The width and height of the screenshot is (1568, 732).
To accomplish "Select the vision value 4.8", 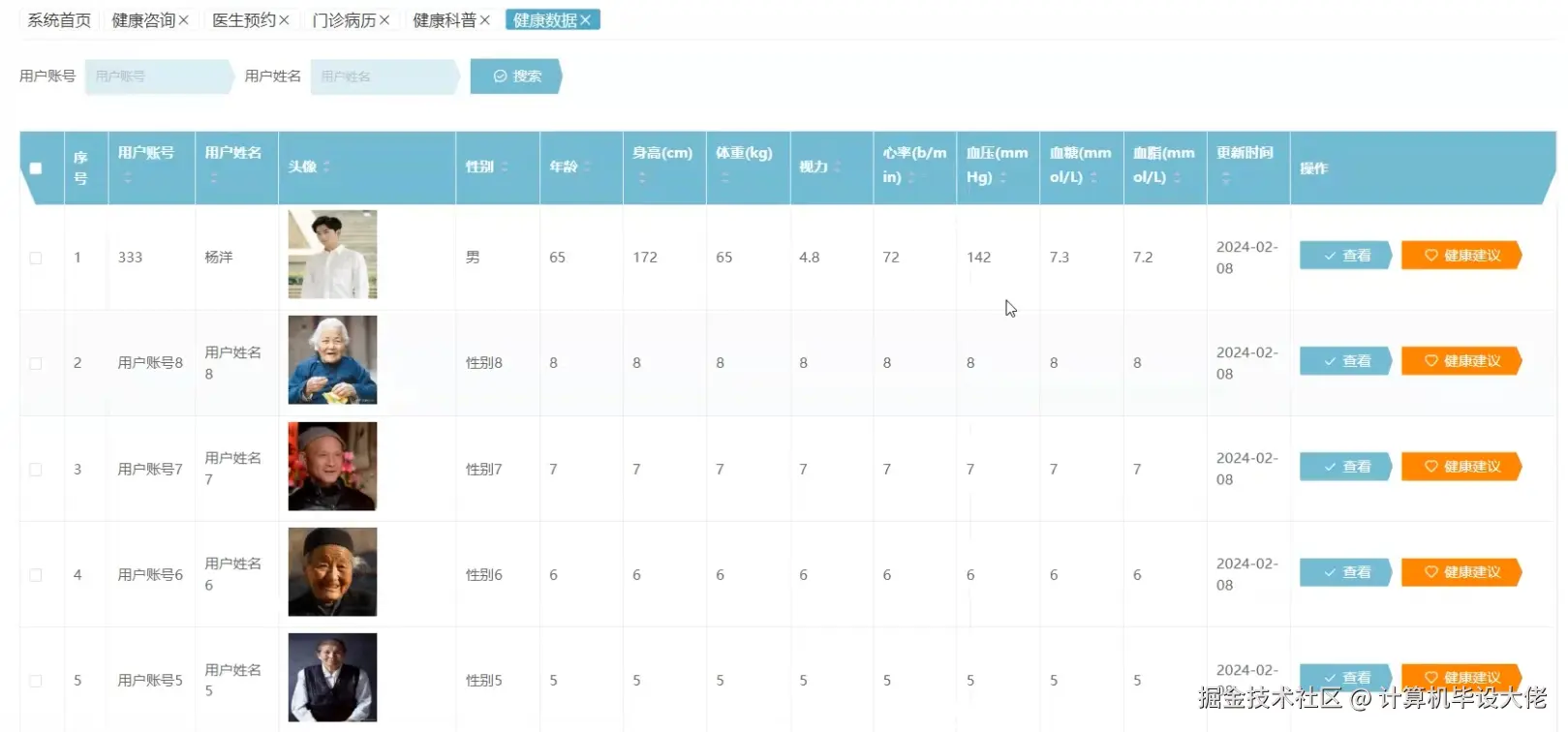I will pos(810,258).
